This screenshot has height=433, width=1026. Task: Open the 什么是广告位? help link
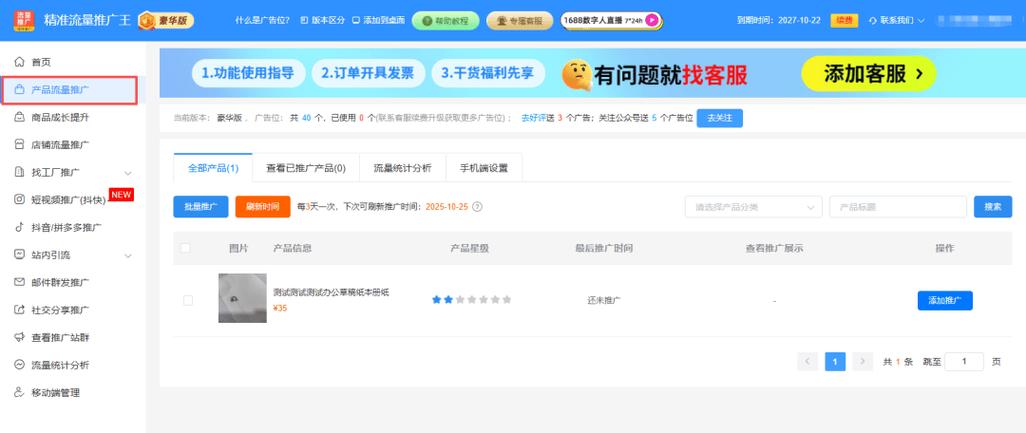[x=262, y=20]
